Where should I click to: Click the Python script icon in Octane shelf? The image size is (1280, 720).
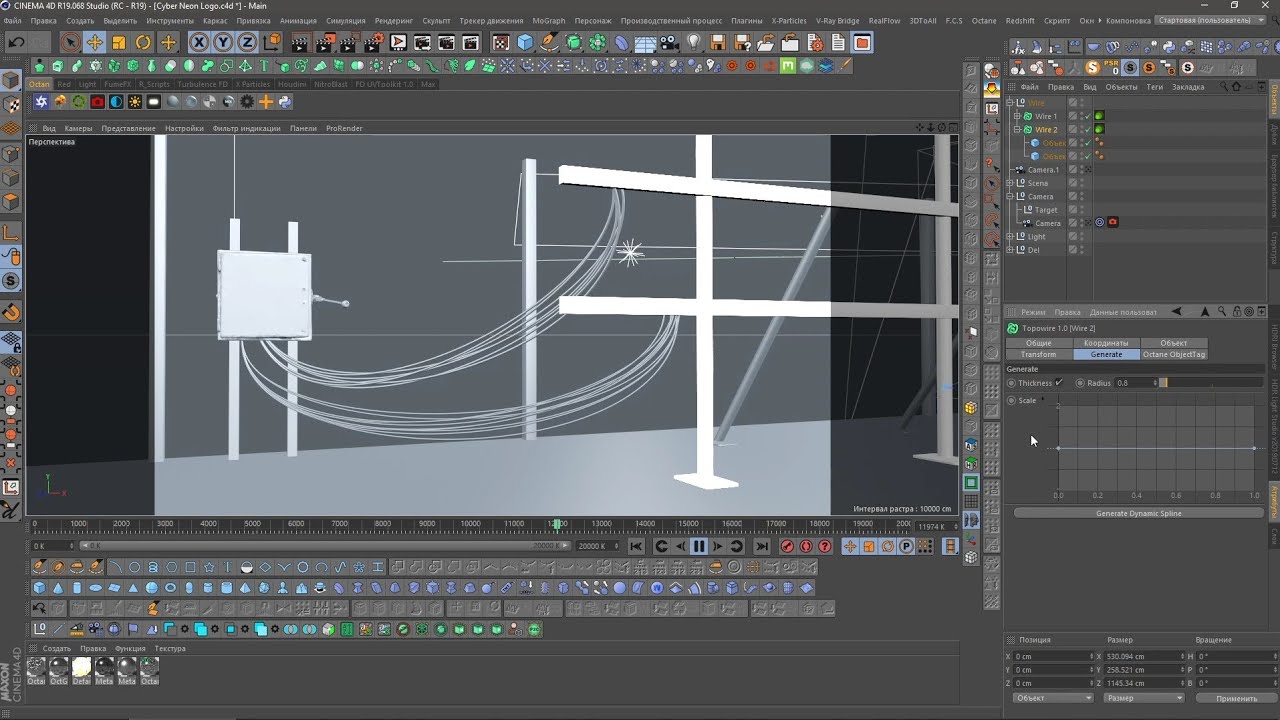[285, 102]
